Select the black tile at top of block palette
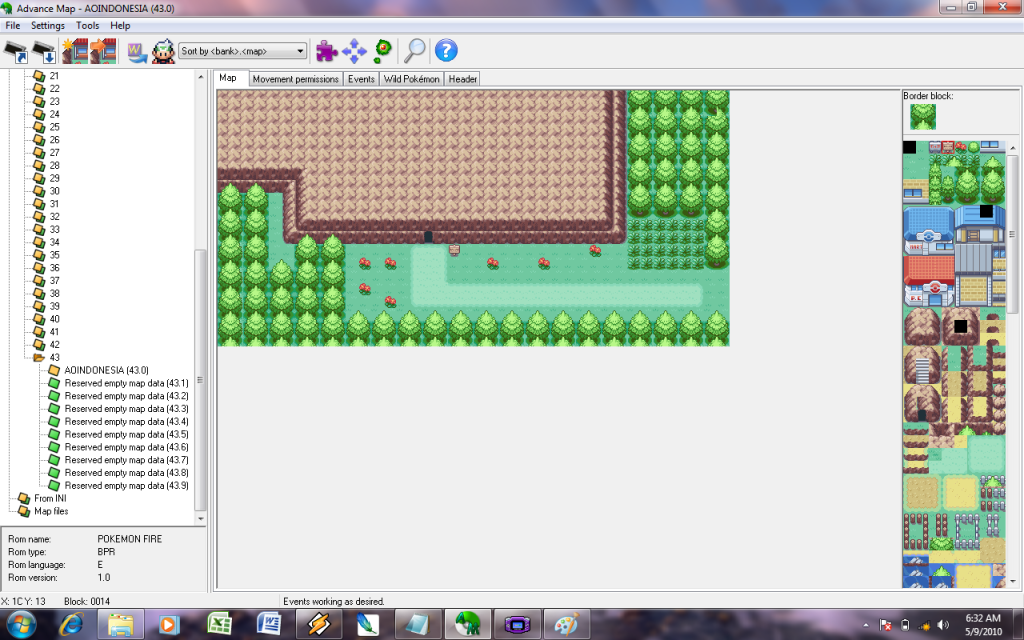 tap(909, 147)
